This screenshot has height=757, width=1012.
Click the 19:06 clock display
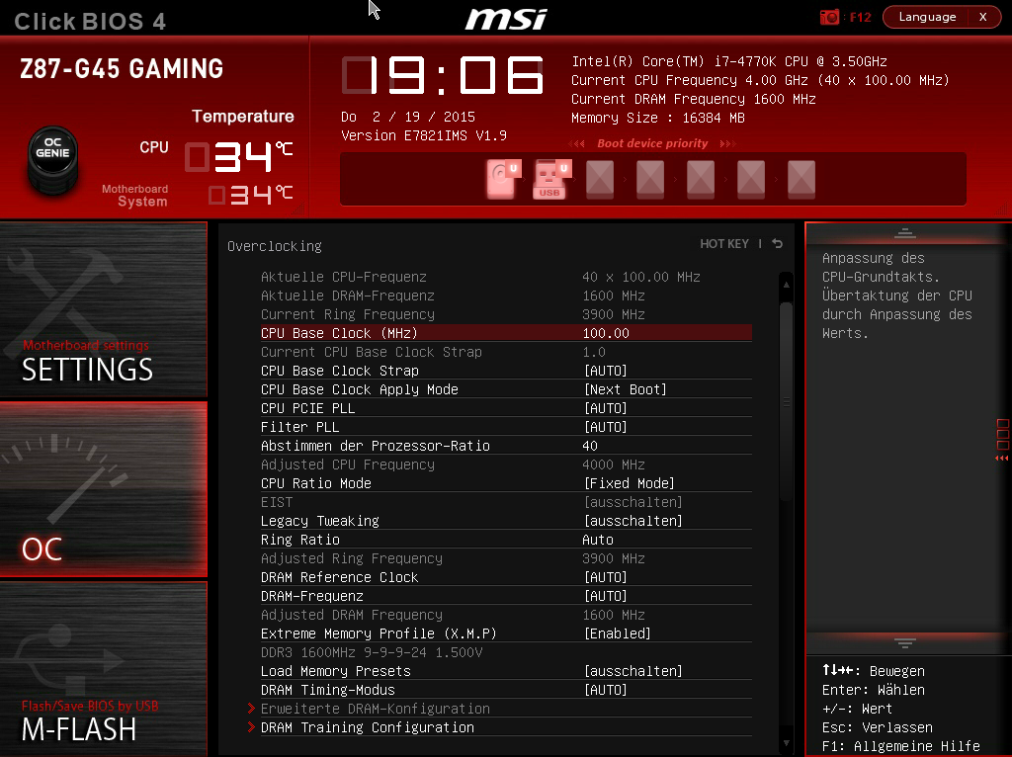click(x=443, y=75)
